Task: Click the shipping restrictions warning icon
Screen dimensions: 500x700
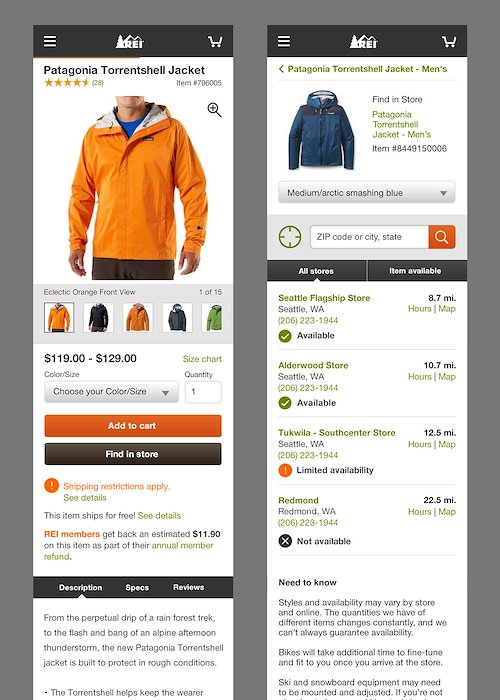Action: [51, 485]
